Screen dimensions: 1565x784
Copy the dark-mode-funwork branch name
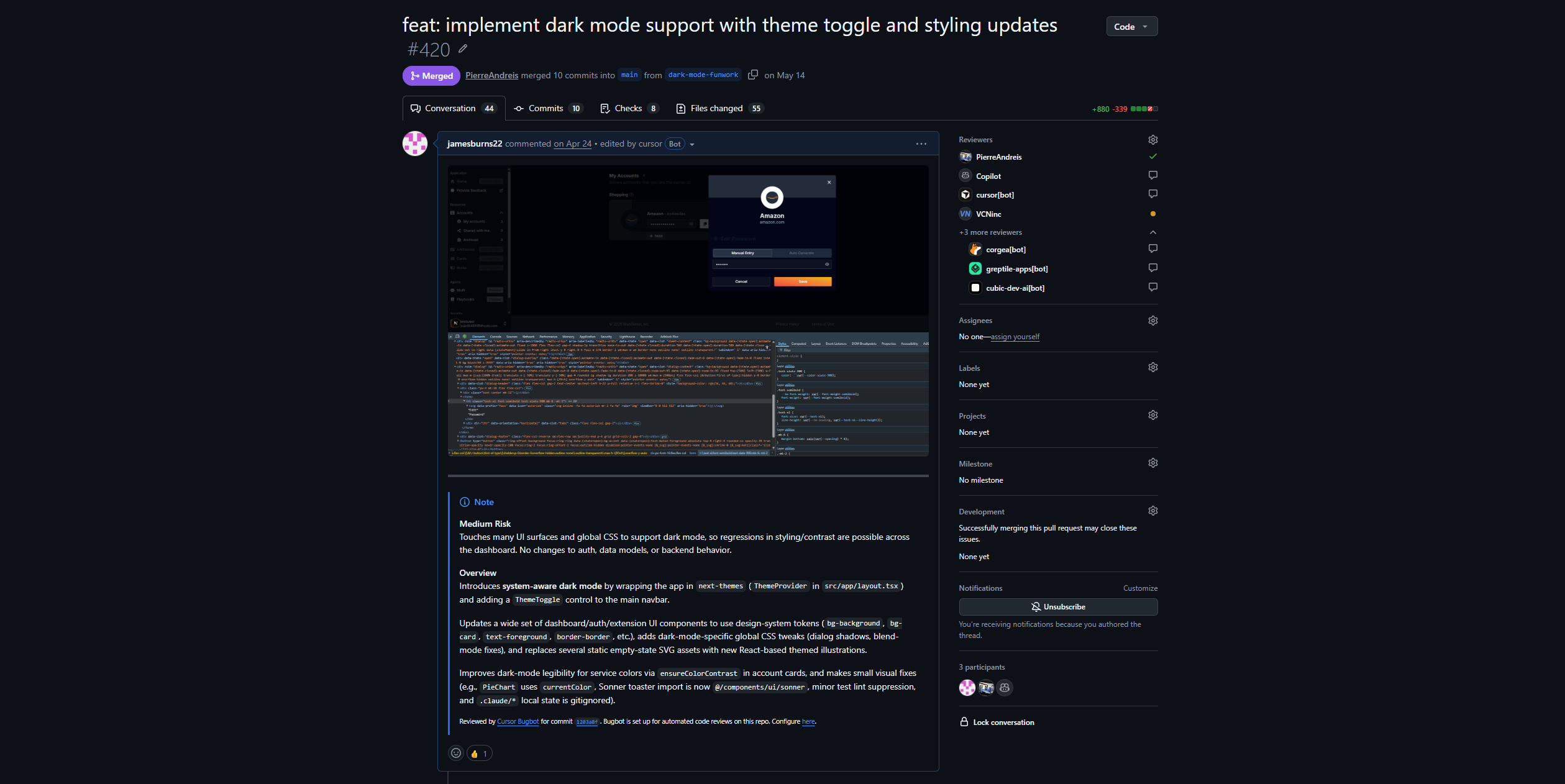click(753, 75)
